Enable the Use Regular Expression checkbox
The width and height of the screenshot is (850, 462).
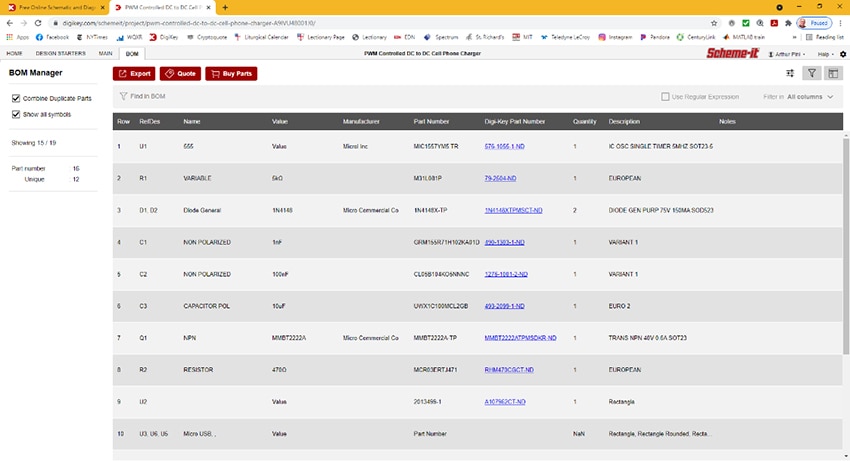coord(666,97)
